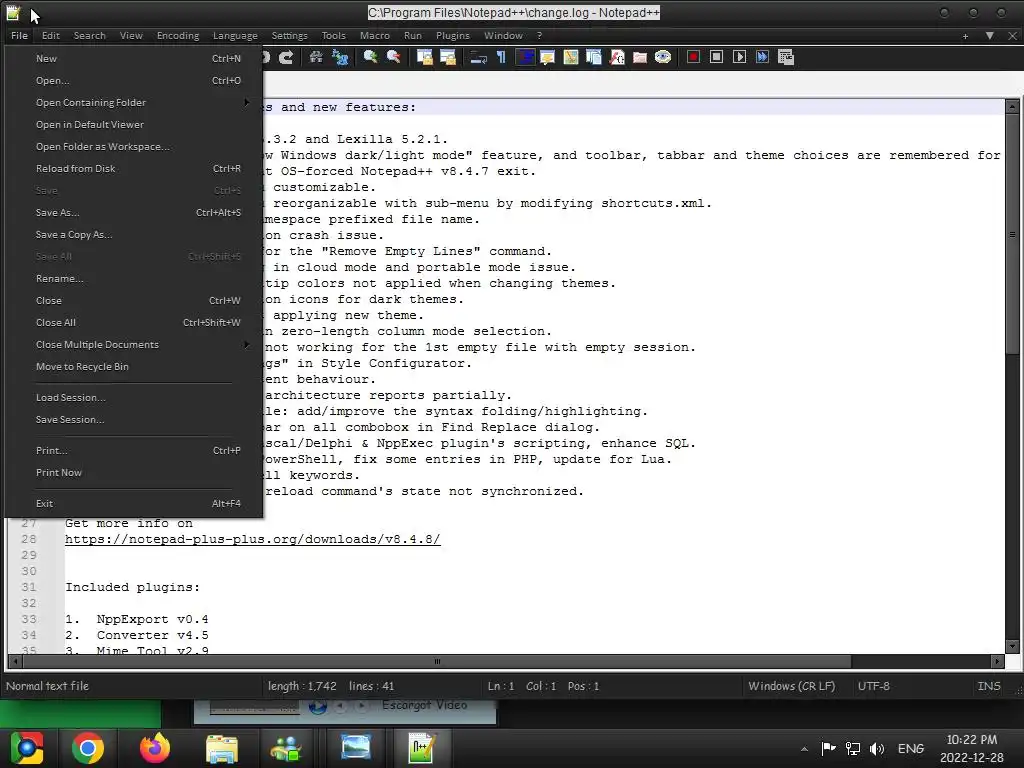Toggle the Indent Guide toolbar icon
The width and height of the screenshot is (1024, 768).
click(524, 57)
